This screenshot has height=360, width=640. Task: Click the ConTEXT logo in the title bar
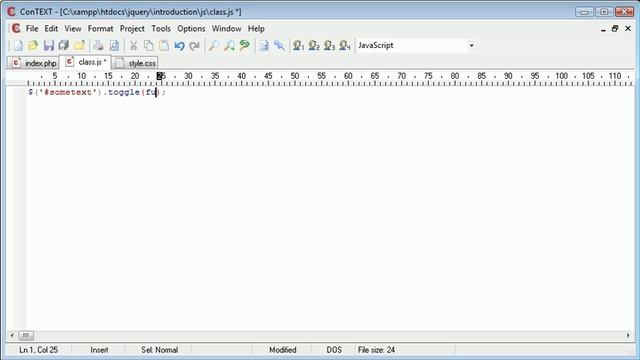[11, 12]
